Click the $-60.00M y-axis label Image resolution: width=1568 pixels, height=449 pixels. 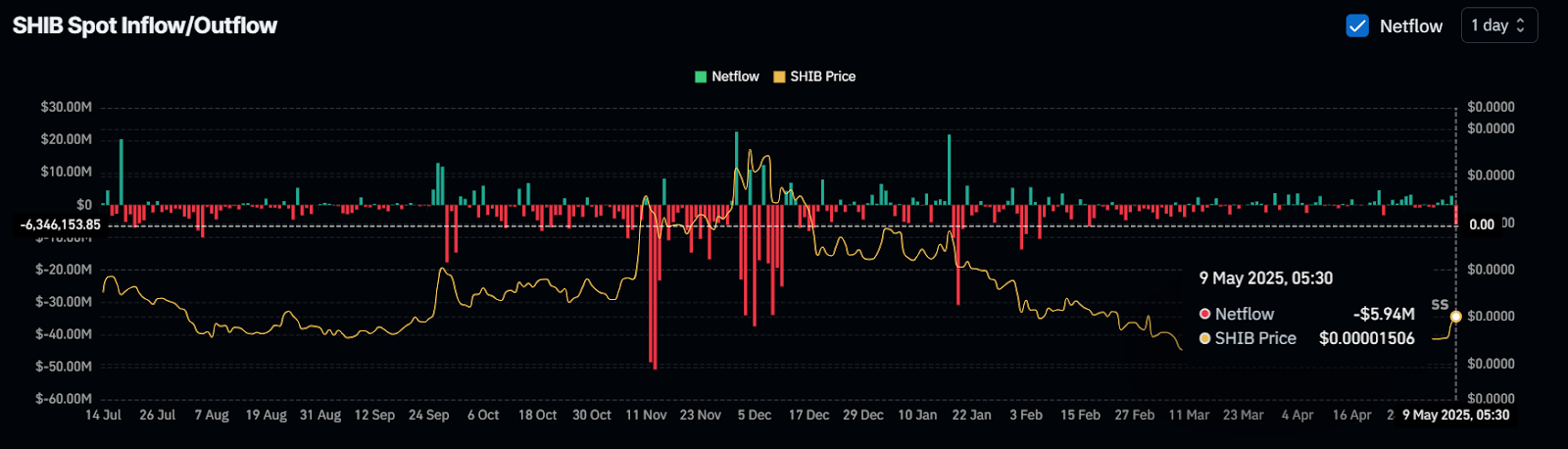[x=64, y=399]
